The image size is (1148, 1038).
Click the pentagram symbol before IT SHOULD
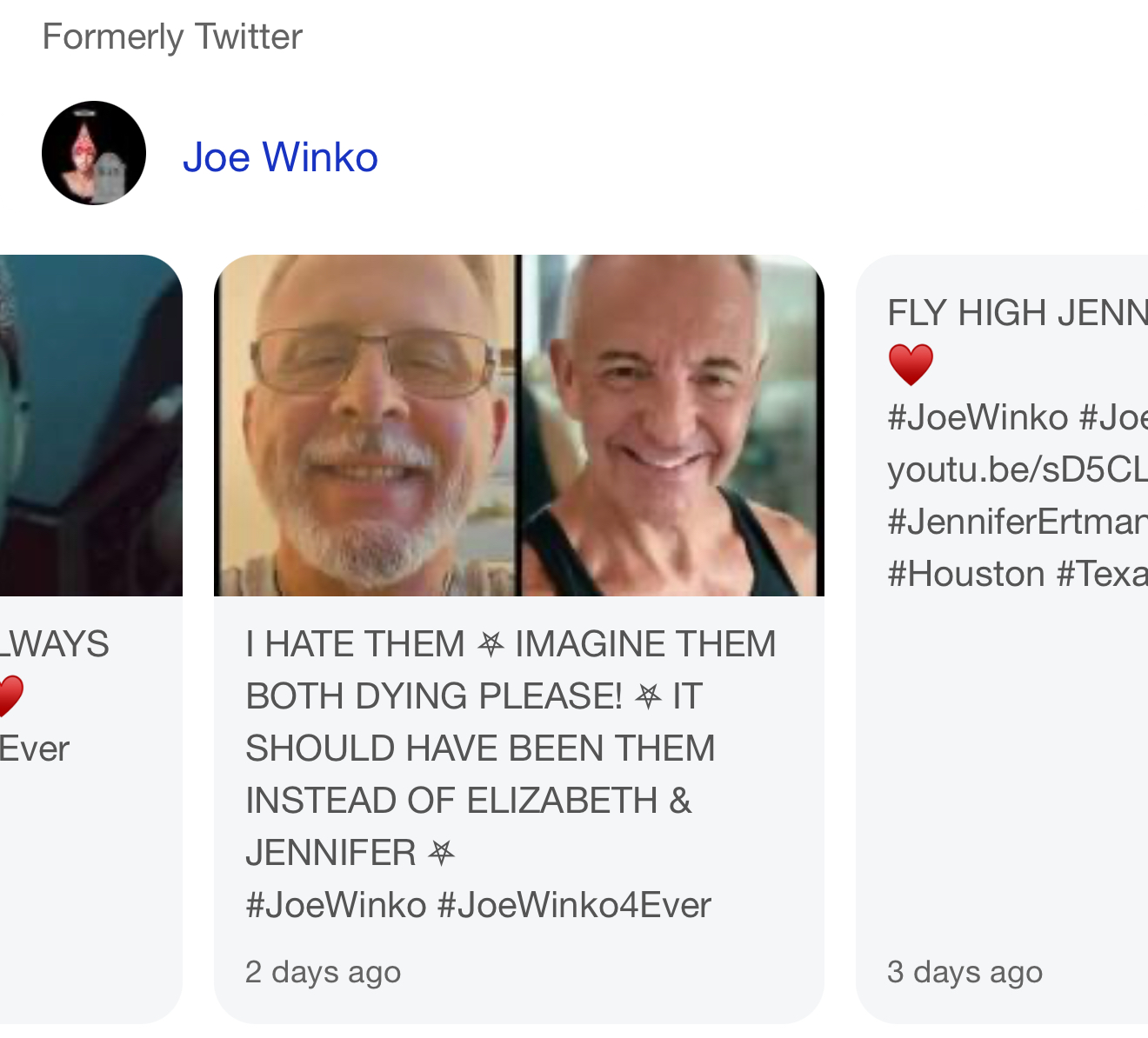pyautogui.click(x=648, y=696)
